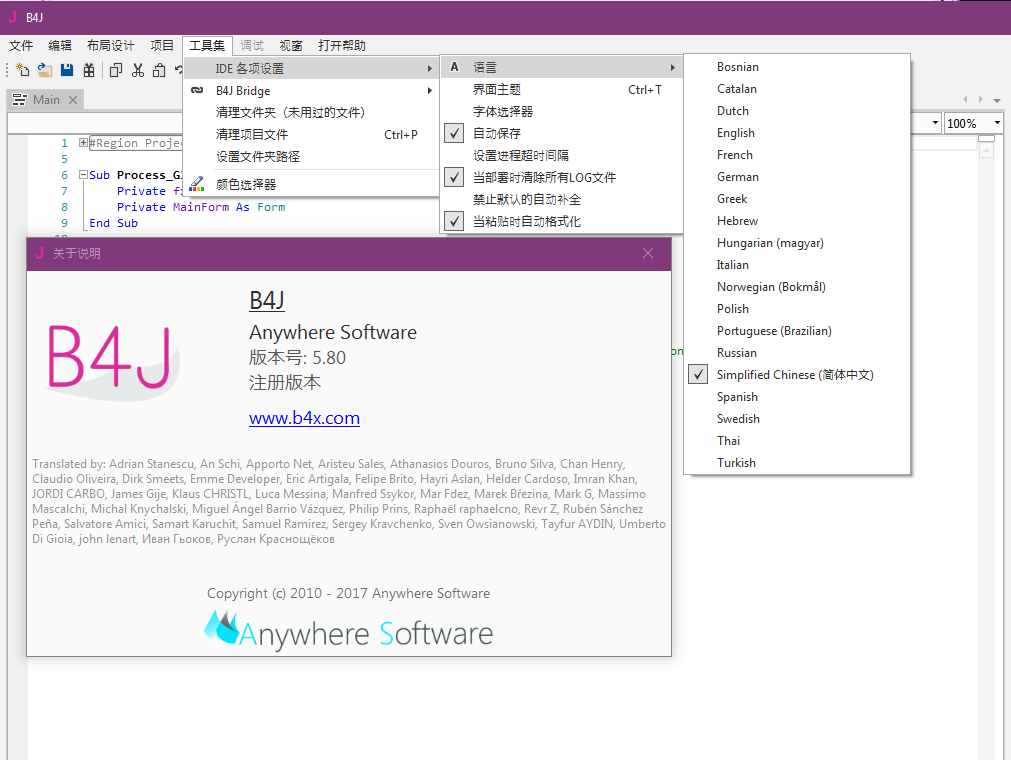
Task: Click the pink J icon in the about dialog title bar
Action: (x=40, y=253)
